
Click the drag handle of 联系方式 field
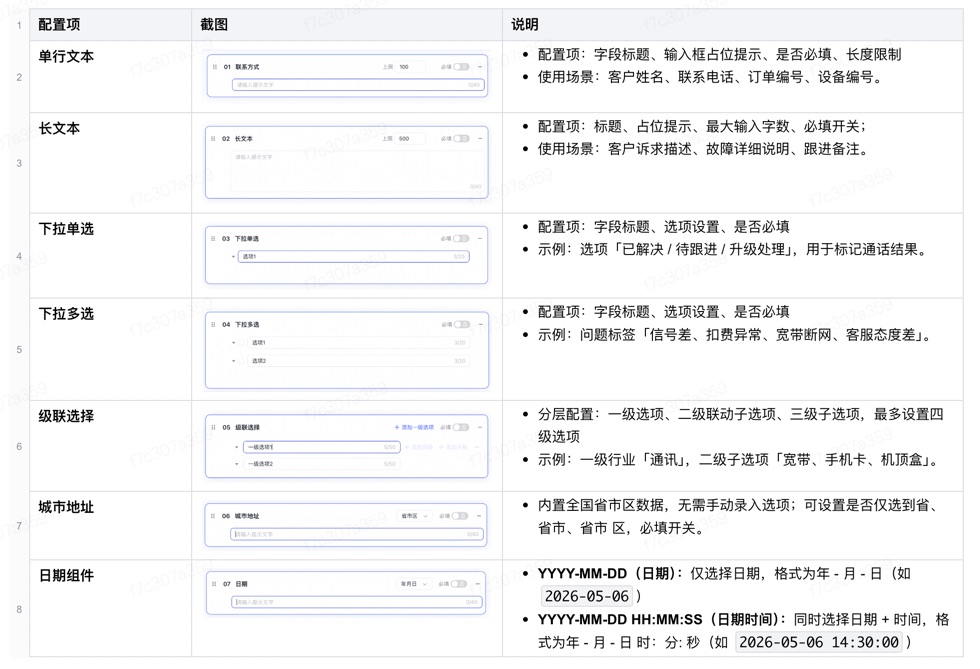[x=214, y=67]
